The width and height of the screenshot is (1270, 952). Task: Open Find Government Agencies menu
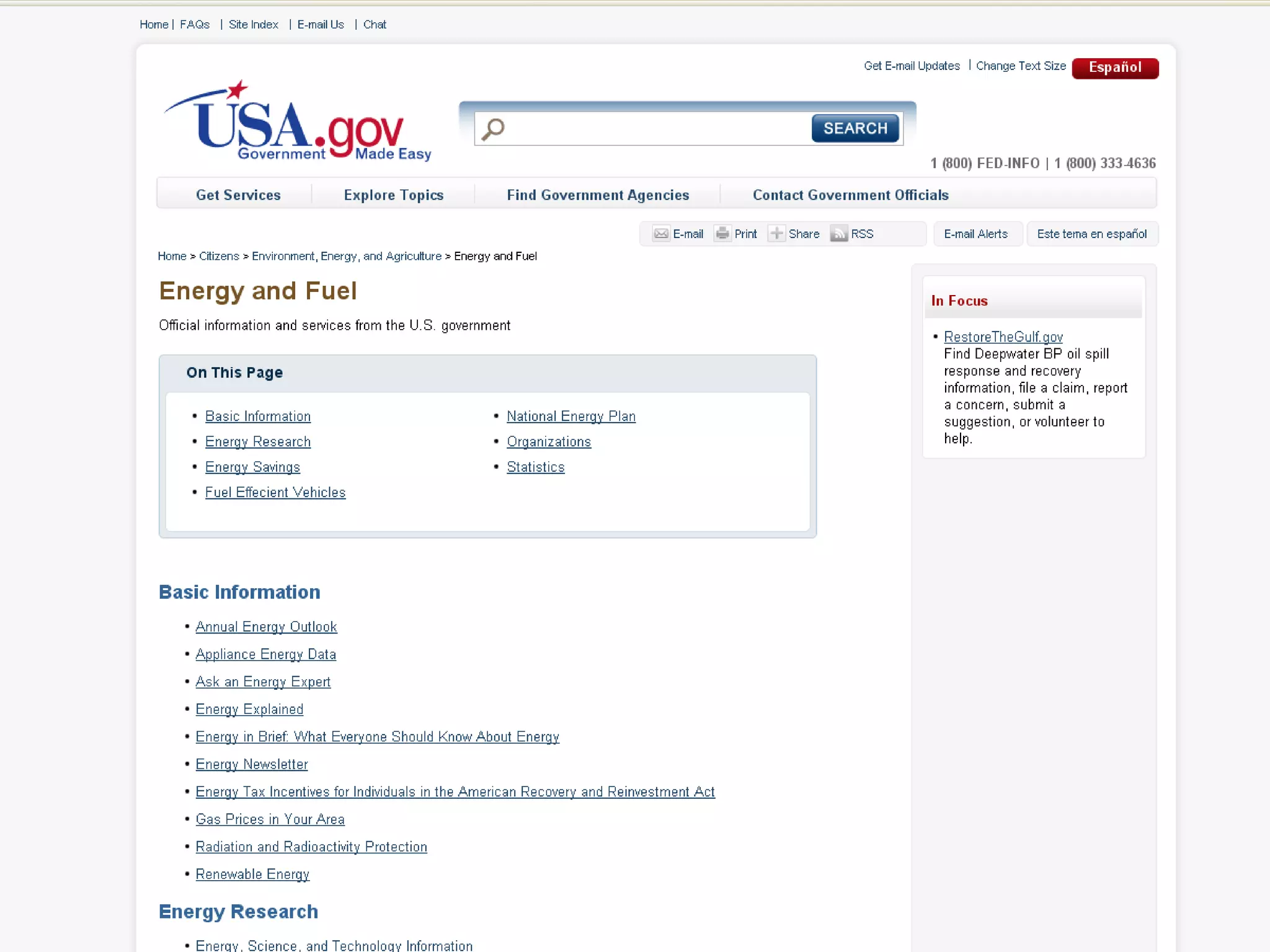click(597, 195)
